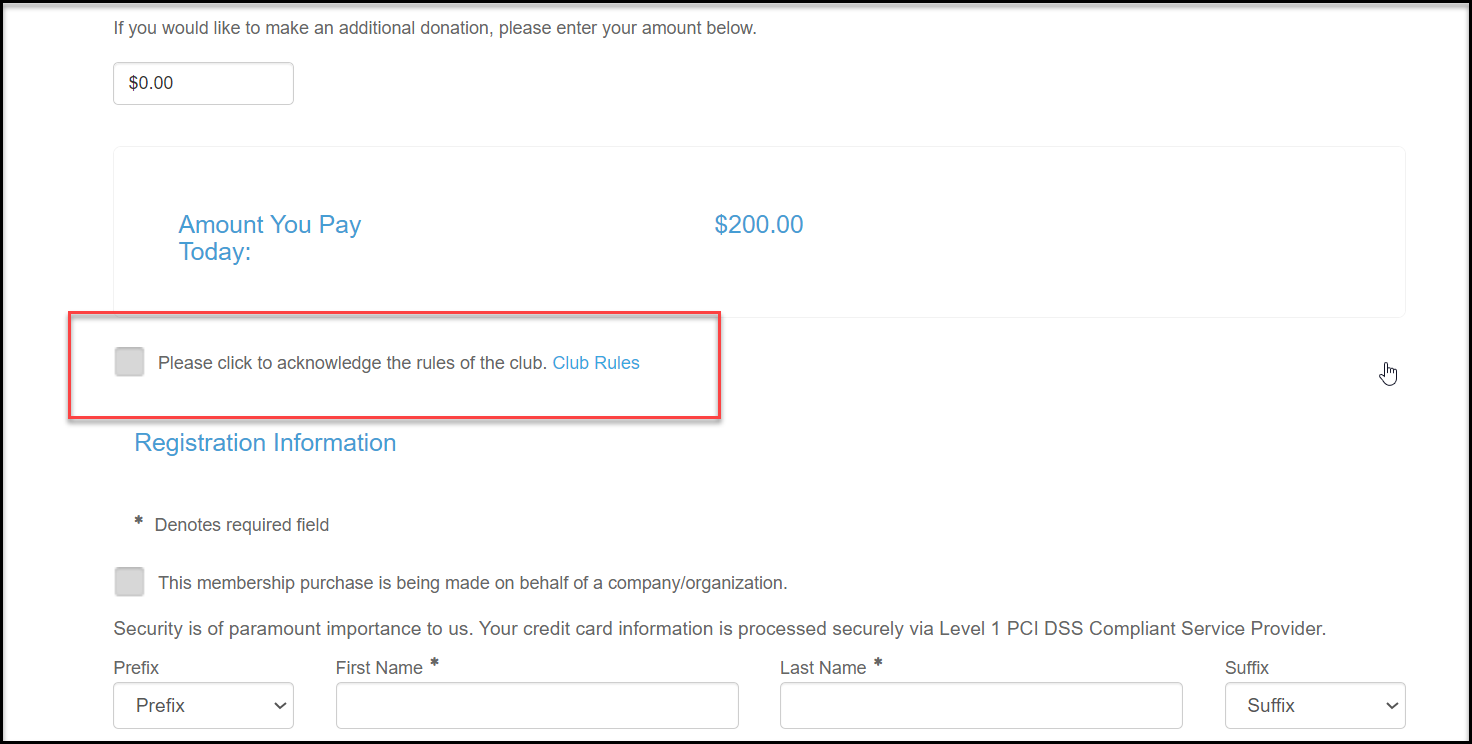The width and height of the screenshot is (1472, 744).
Task: Click the membership purchase on behalf label text
Action: [x=473, y=582]
